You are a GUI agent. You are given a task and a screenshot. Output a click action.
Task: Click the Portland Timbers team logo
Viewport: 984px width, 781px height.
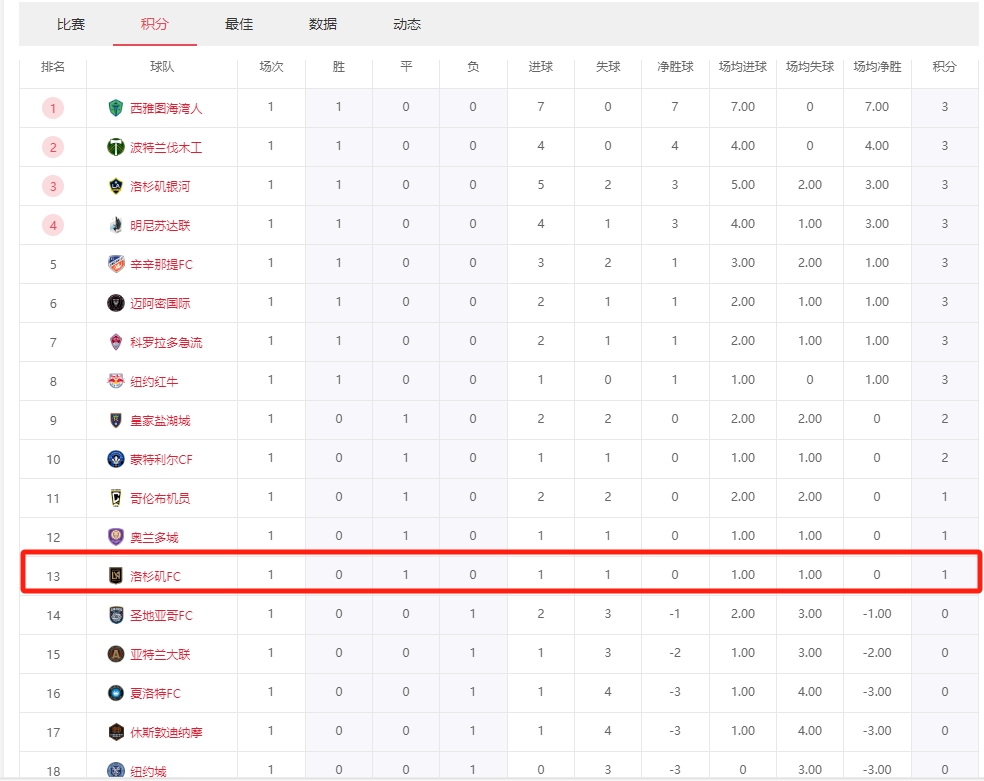(116, 147)
